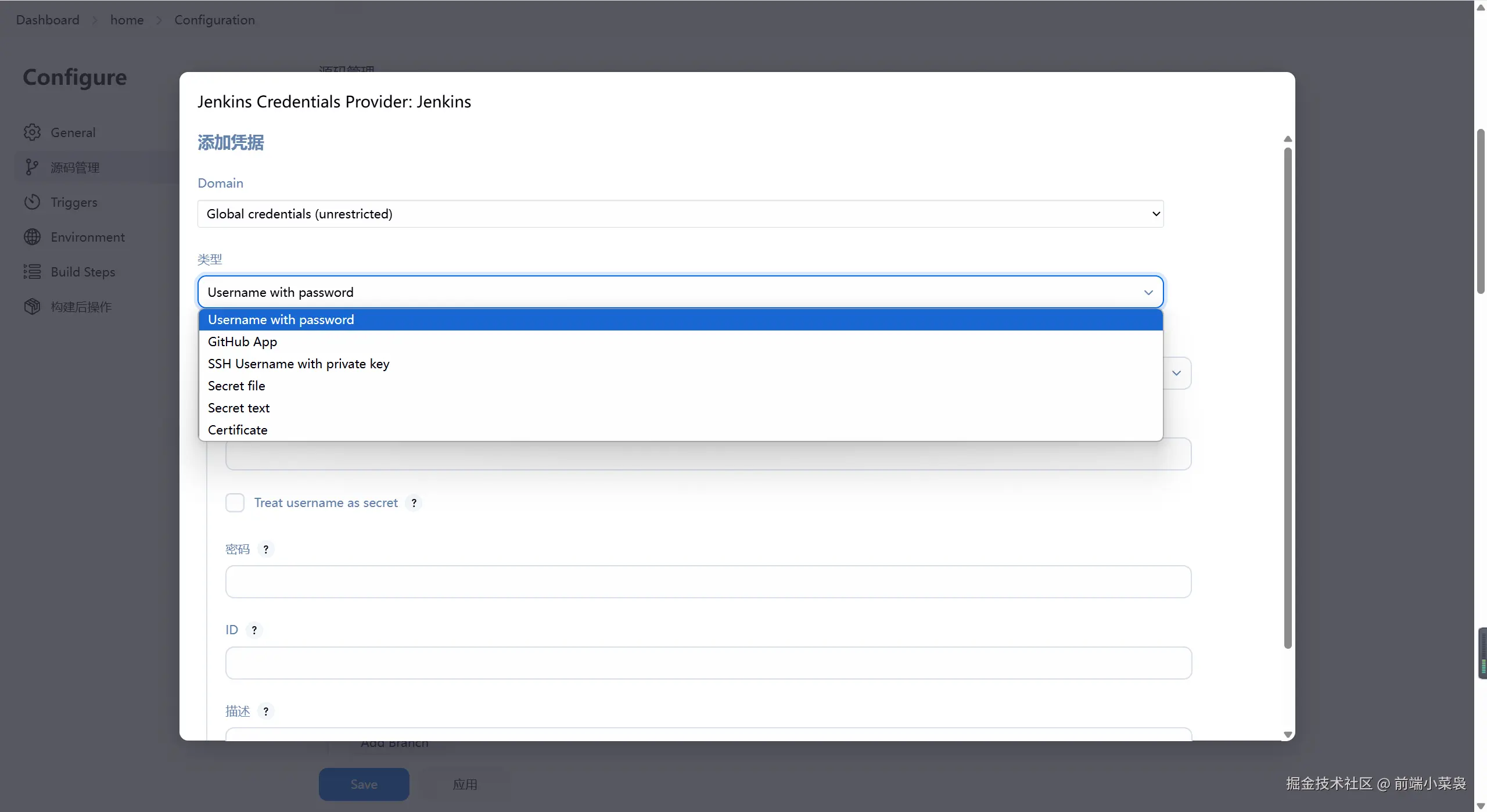The height and width of the screenshot is (812, 1487).
Task: Click the help icon next to 密码
Action: 266,549
